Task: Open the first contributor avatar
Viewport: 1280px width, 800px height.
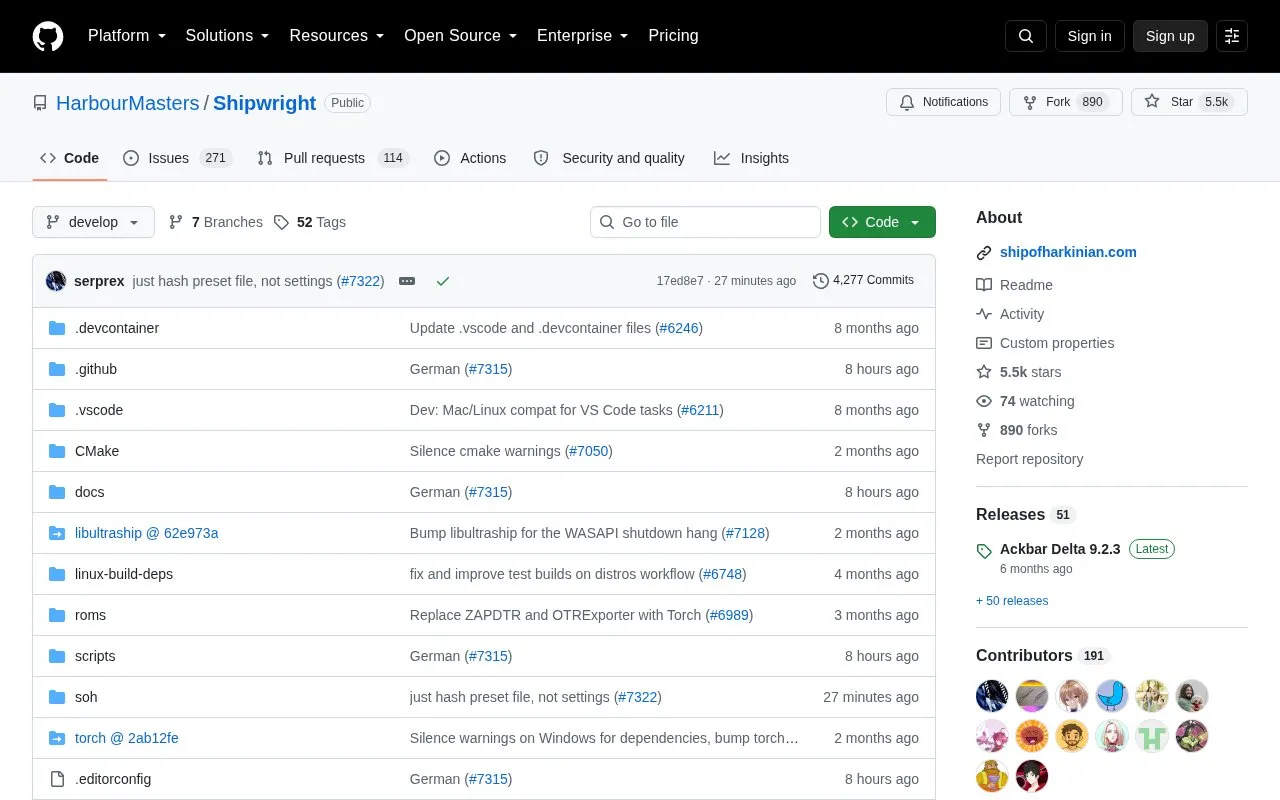Action: click(x=992, y=696)
